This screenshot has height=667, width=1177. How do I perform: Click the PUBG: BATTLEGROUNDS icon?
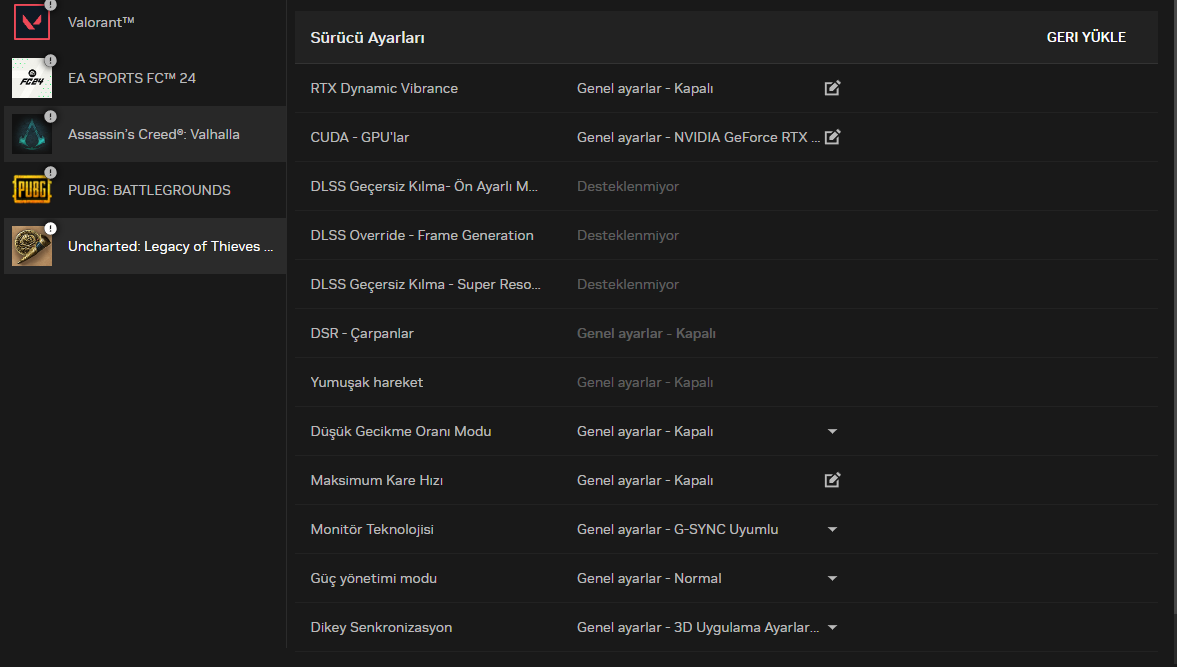pos(31,190)
